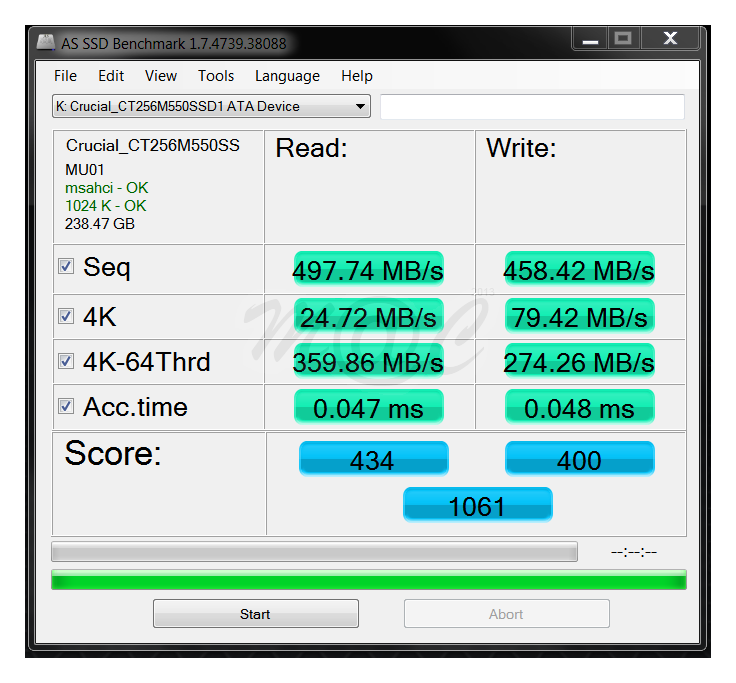
Task: Click the Seq read value 497.74 MB/s
Action: (368, 269)
